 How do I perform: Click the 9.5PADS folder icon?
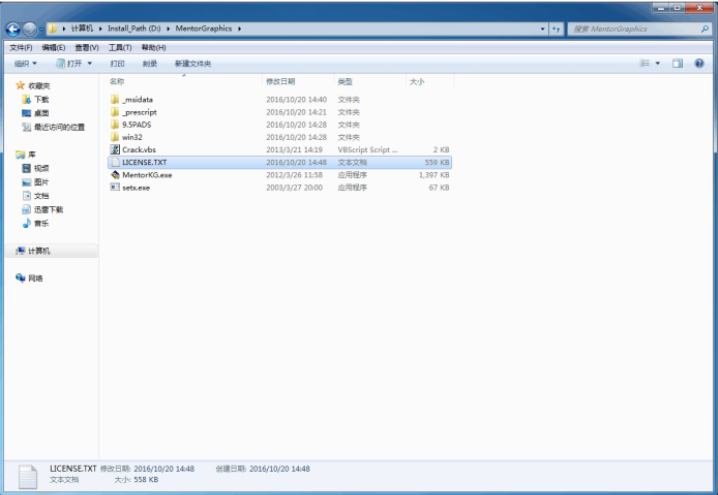(115, 125)
